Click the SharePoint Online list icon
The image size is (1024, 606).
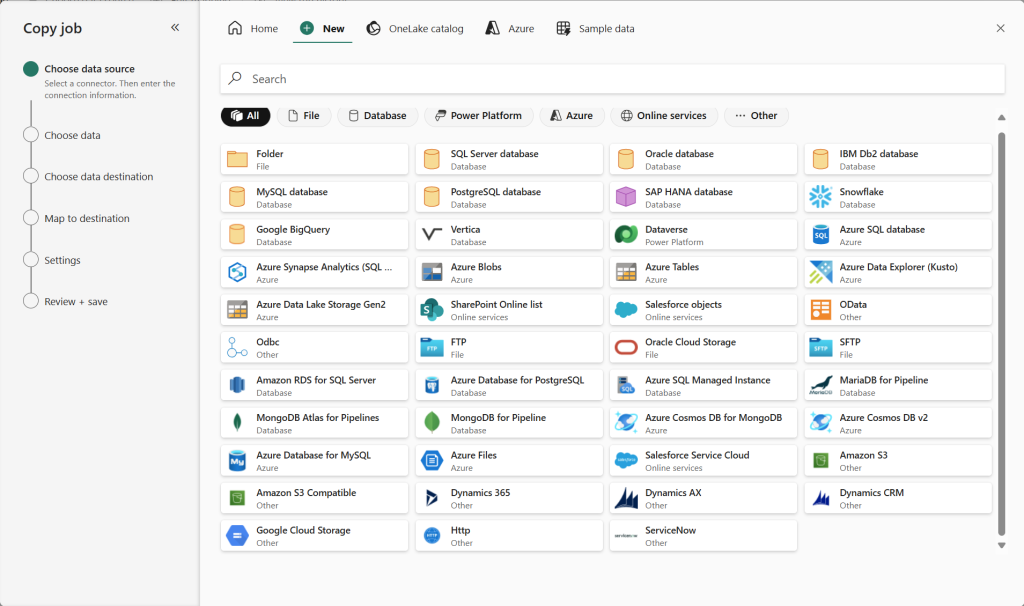(432, 310)
